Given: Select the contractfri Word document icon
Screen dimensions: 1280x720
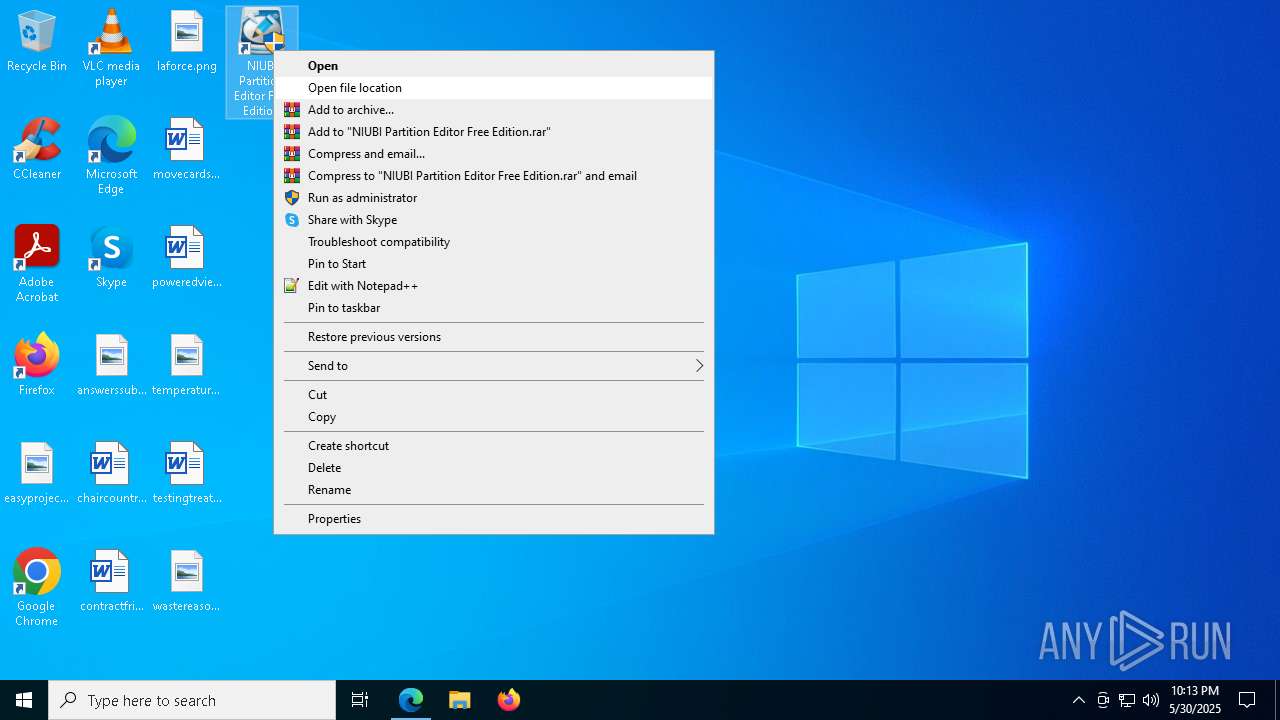Looking at the screenshot, I should 111,582.
